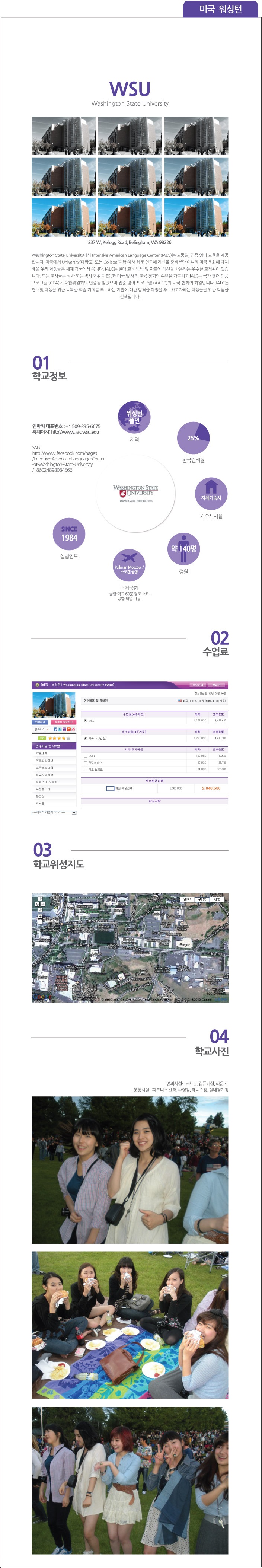Open 교육프로그램 in the sidebar menu
This screenshot has height=1568, width=262.
click(54, 768)
